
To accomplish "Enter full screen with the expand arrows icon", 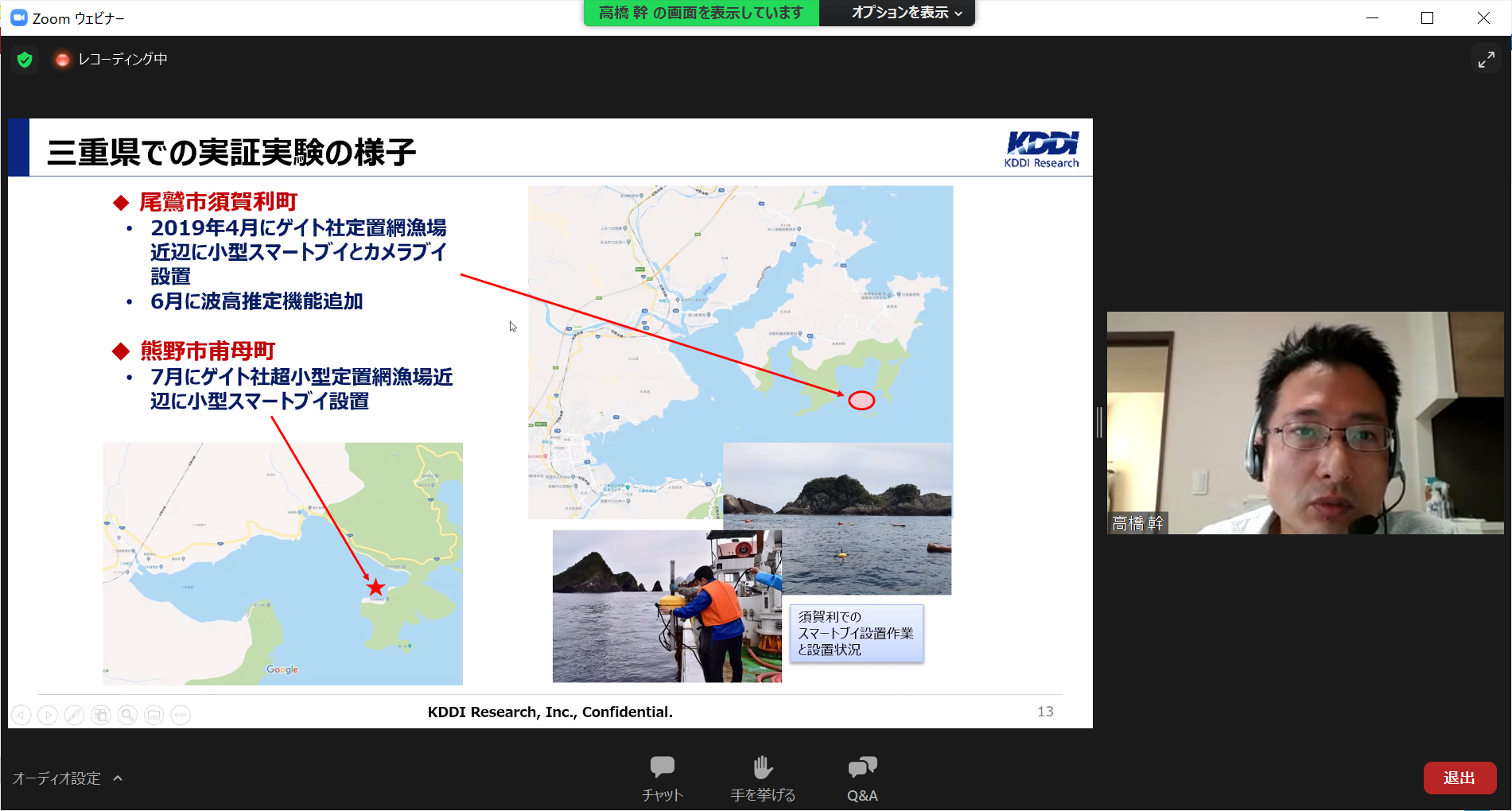I will 1486,60.
